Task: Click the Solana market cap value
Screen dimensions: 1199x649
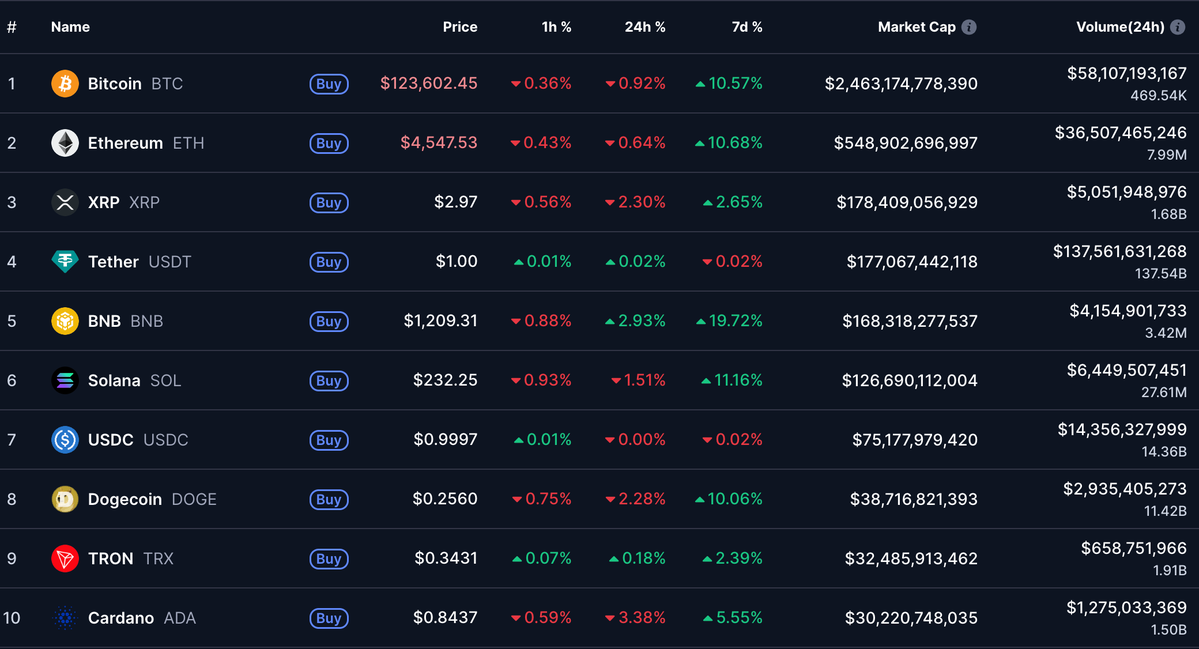Action: [x=909, y=380]
